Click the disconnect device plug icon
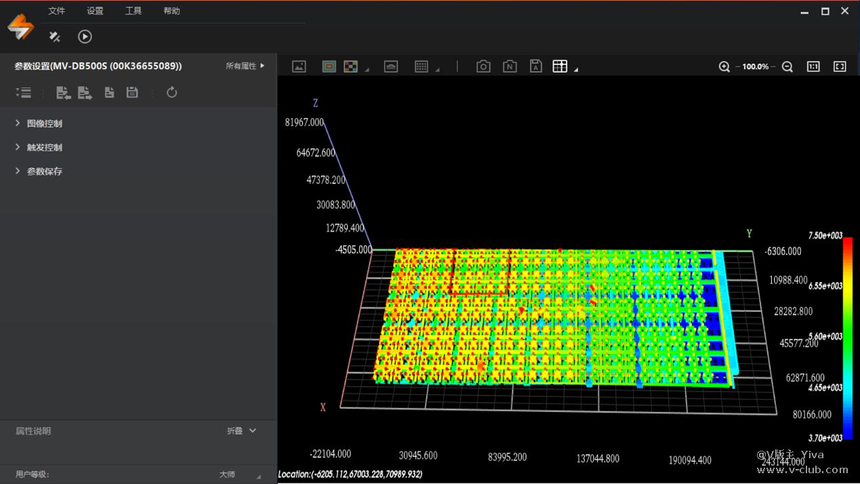 point(54,37)
